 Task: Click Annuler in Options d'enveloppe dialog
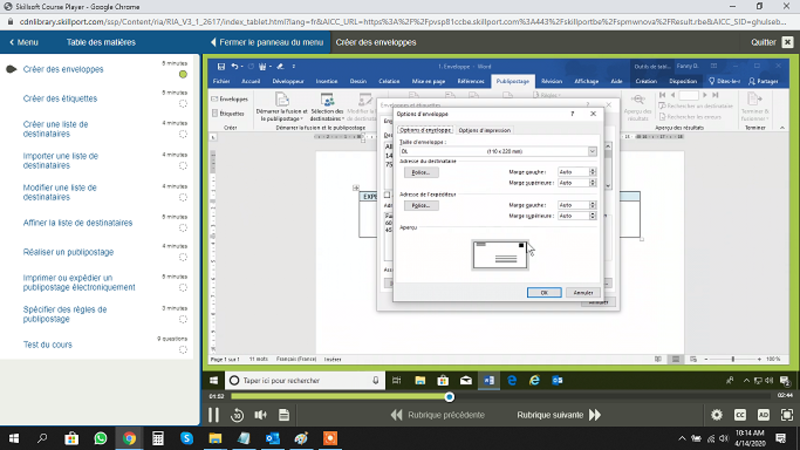tap(583, 293)
